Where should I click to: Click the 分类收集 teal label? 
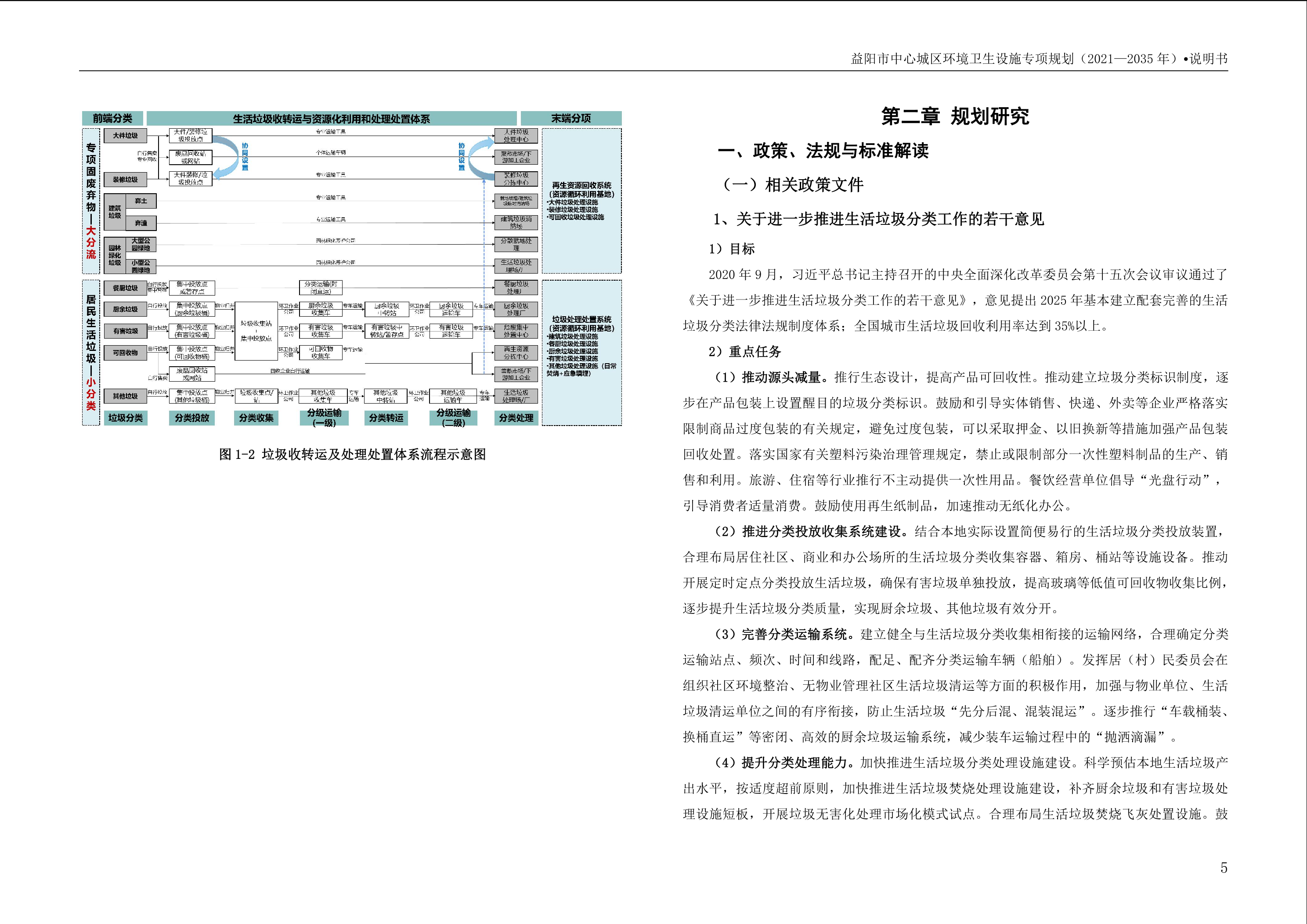pos(256,418)
